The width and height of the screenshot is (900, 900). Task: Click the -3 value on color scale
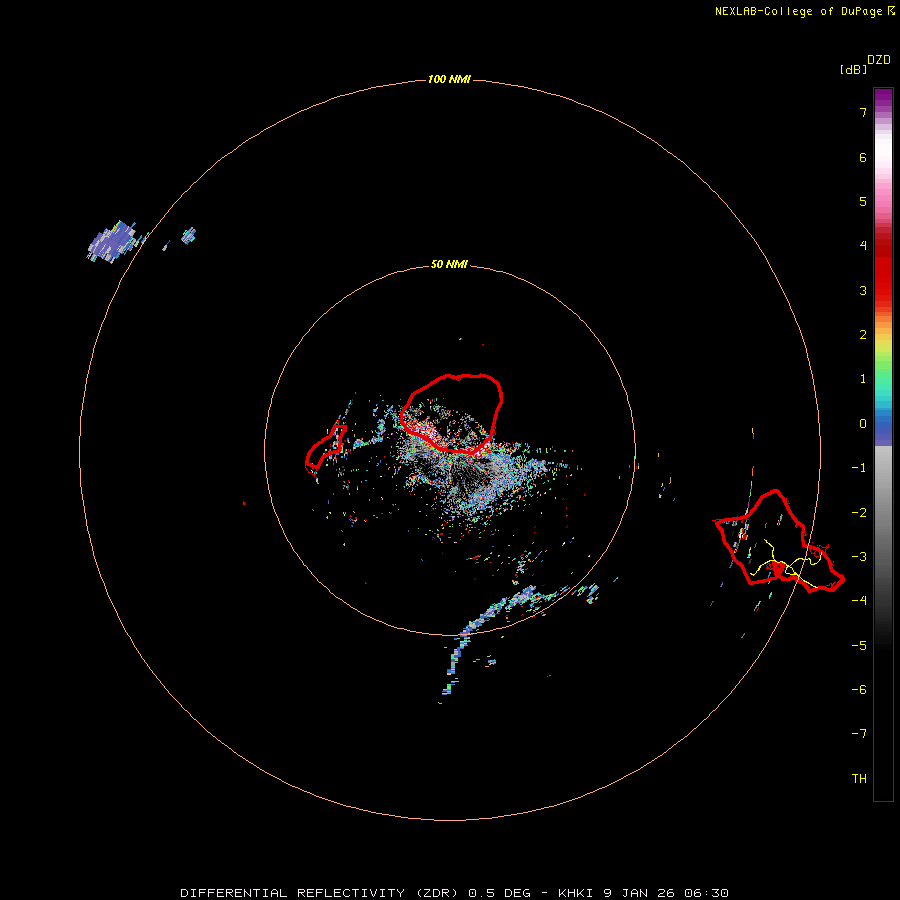coord(859,557)
